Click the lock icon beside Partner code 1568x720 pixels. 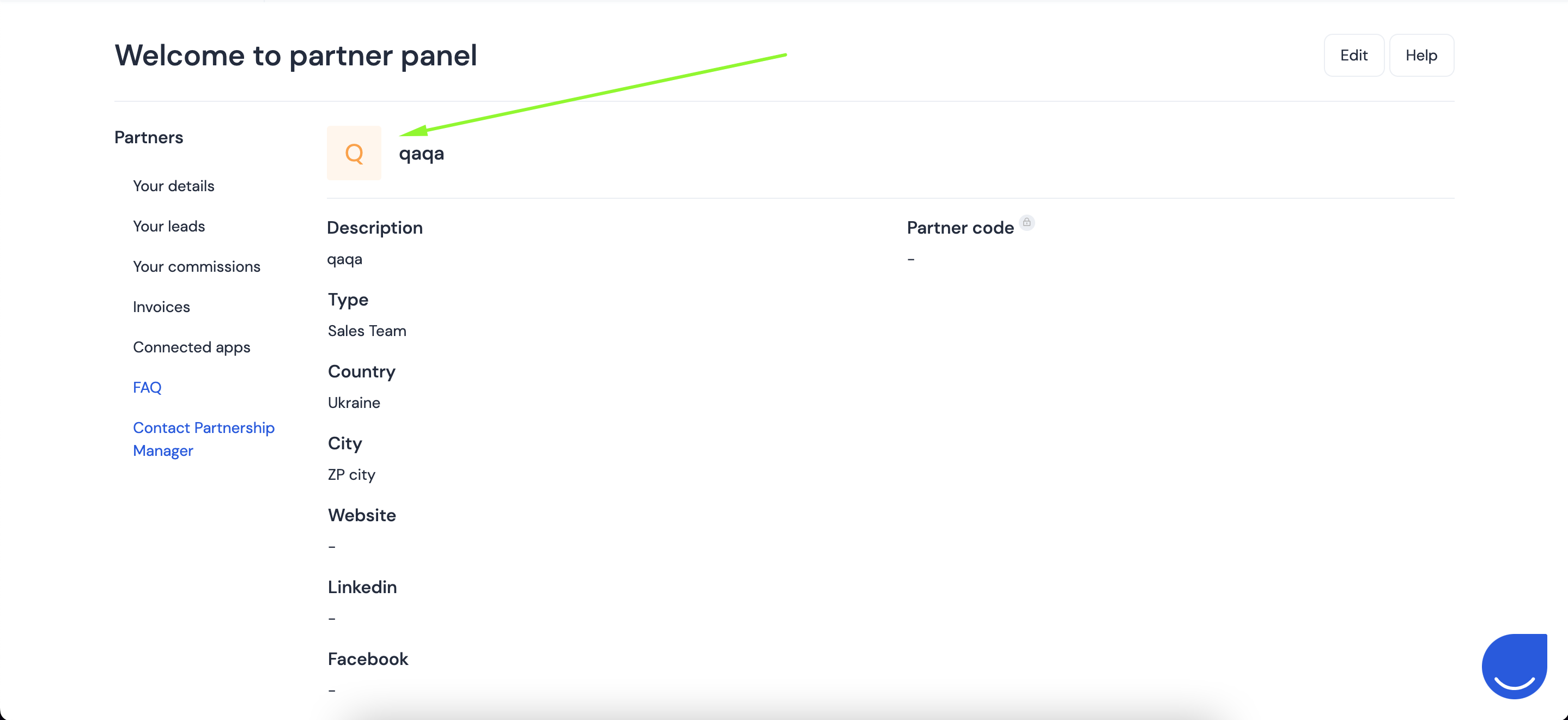(x=1026, y=222)
